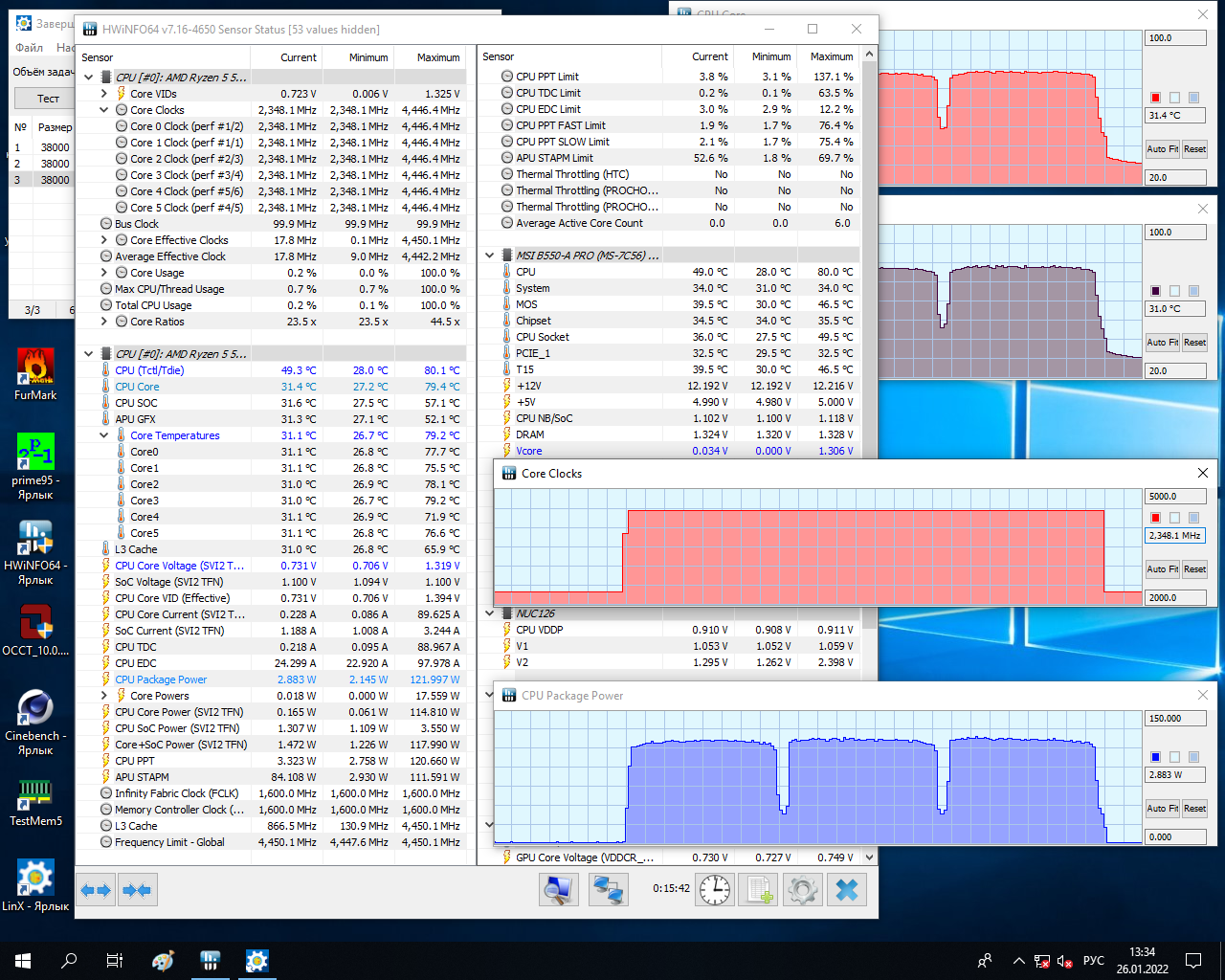
Task: Click Auto Fit in CPU Package Power graph
Action: pyautogui.click(x=1162, y=809)
